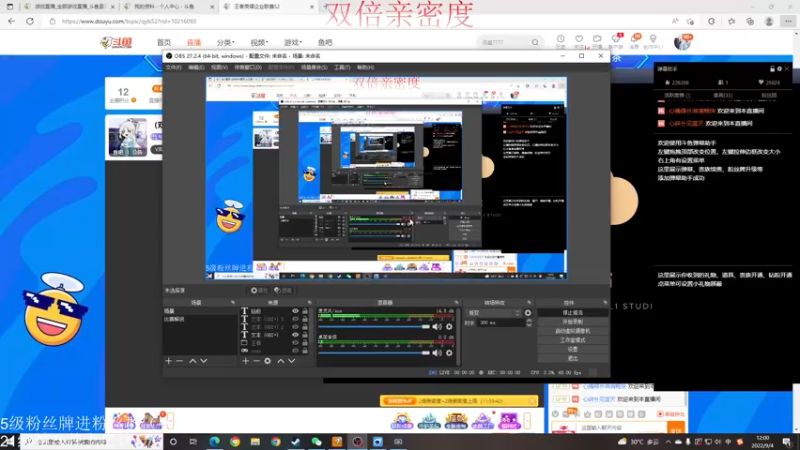Image resolution: width=800 pixels, height=450 pixels.
Task: Remove the selected source with the minus button
Action: pyautogui.click(x=257, y=361)
